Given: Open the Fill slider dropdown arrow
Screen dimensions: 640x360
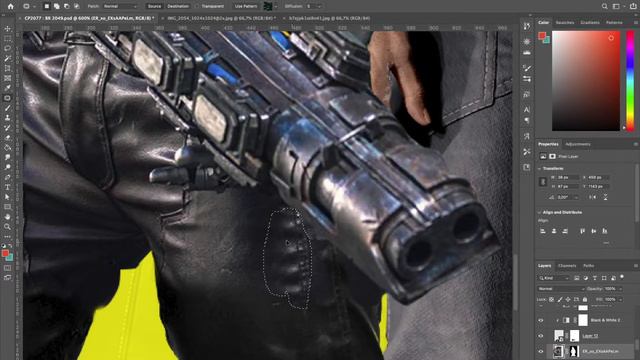Looking at the screenshot, I should (620, 300).
